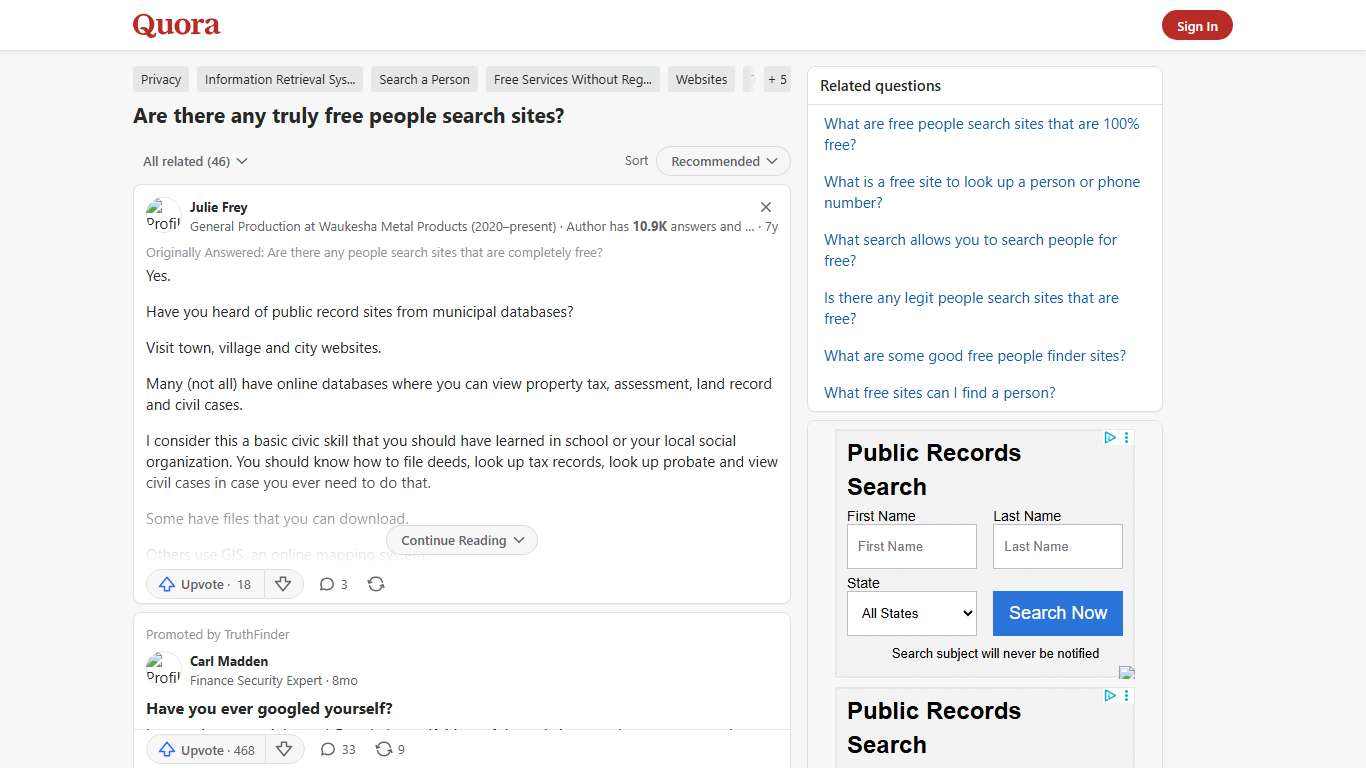Click the share icon under Julie Frey's answer
Viewport: 1366px width, 768px height.
point(376,584)
